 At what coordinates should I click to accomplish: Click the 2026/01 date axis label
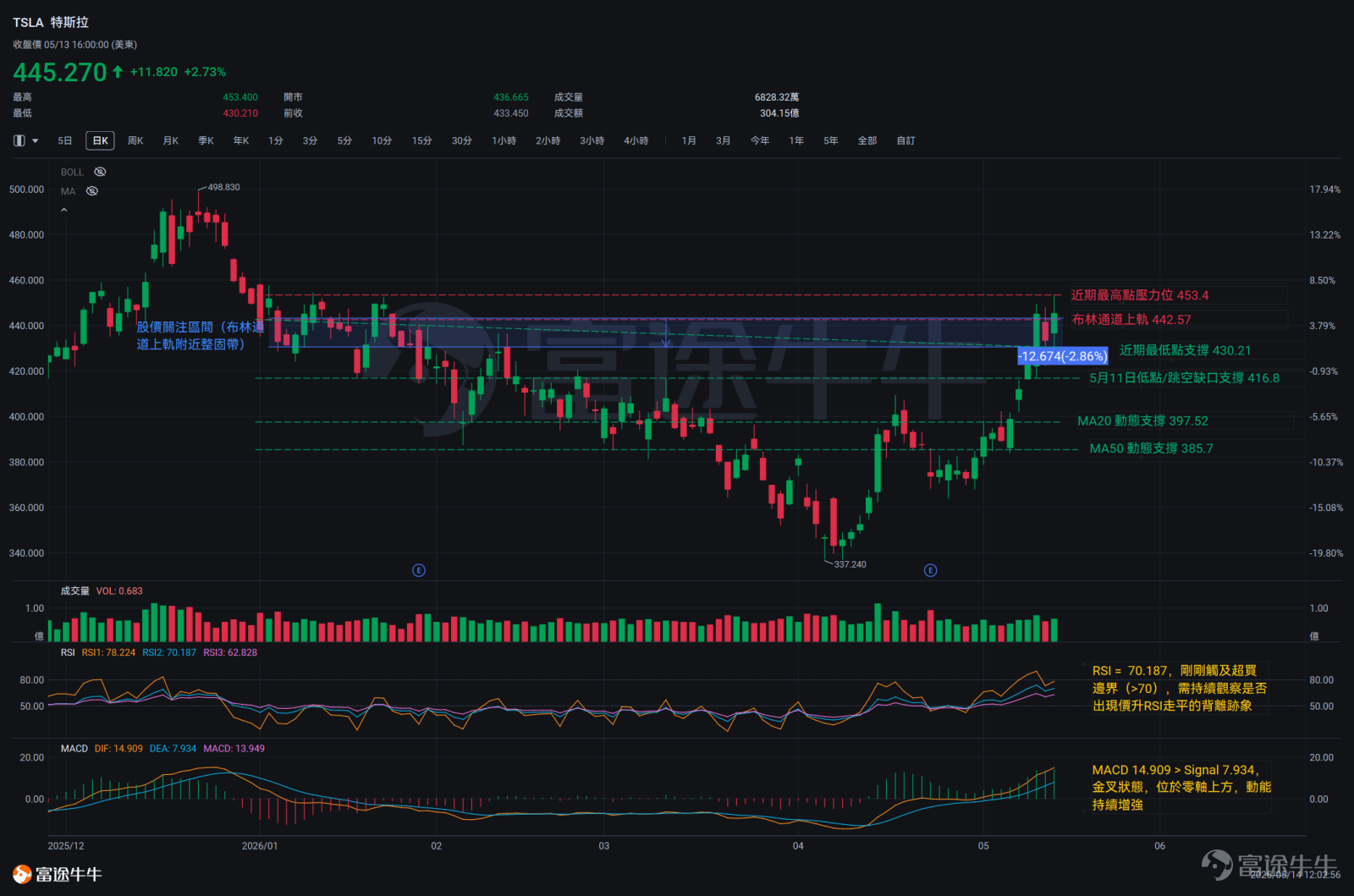coord(259,846)
